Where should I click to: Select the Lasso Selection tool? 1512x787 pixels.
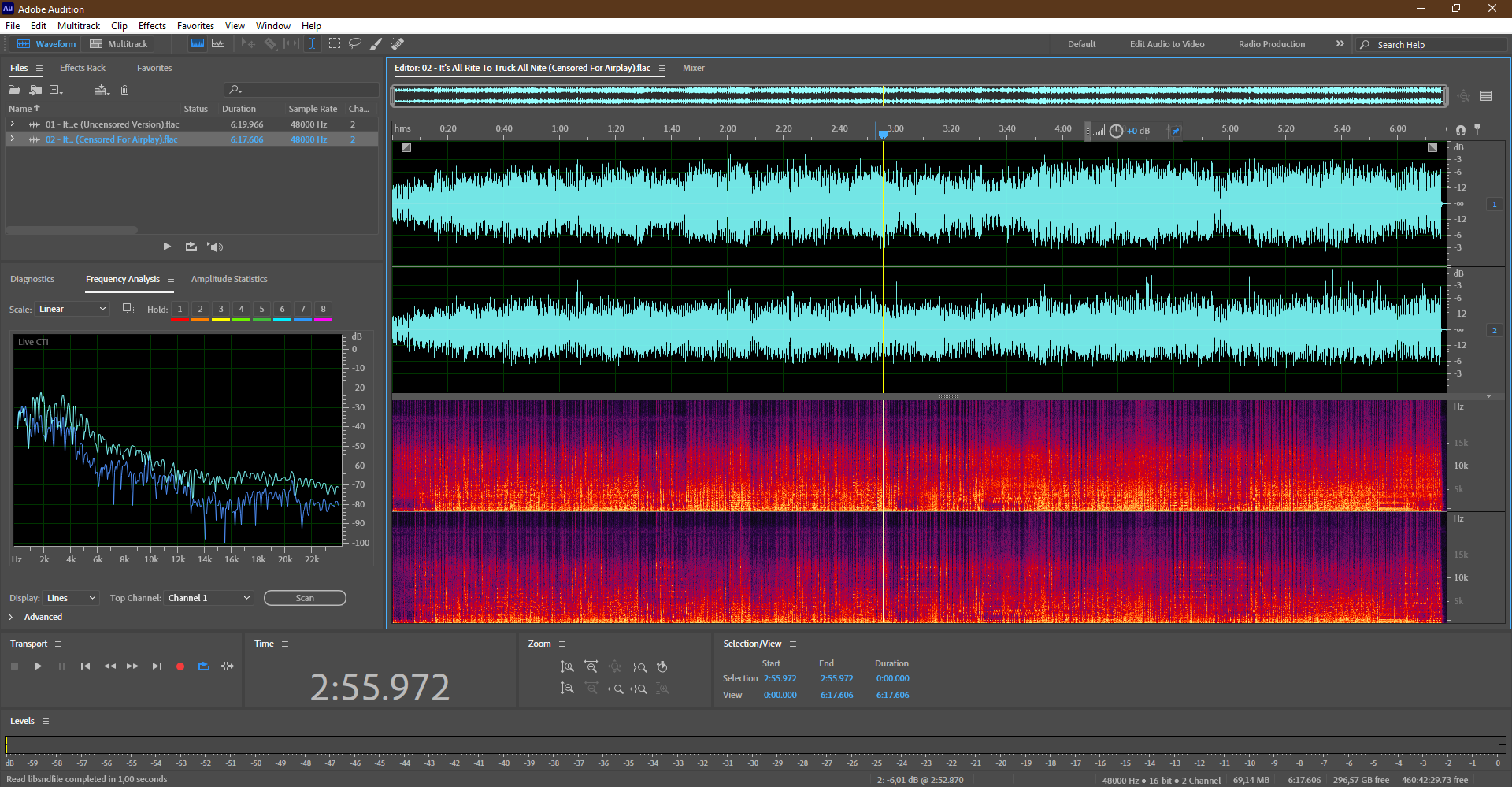point(355,44)
